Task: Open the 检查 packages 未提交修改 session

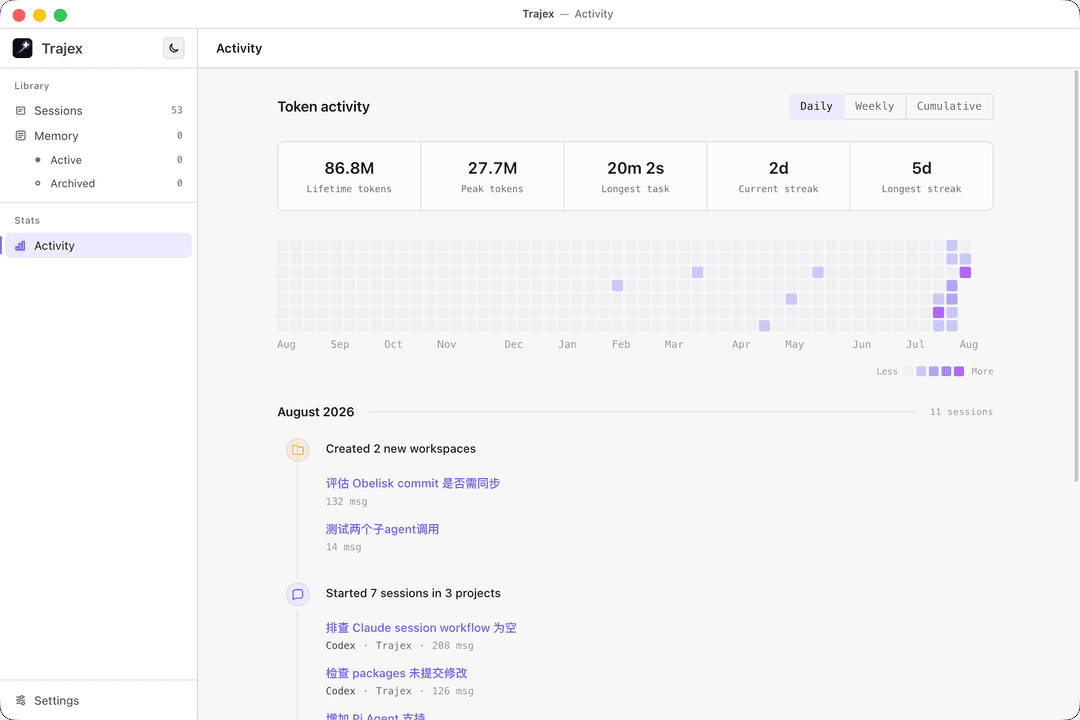Action: coord(396,673)
